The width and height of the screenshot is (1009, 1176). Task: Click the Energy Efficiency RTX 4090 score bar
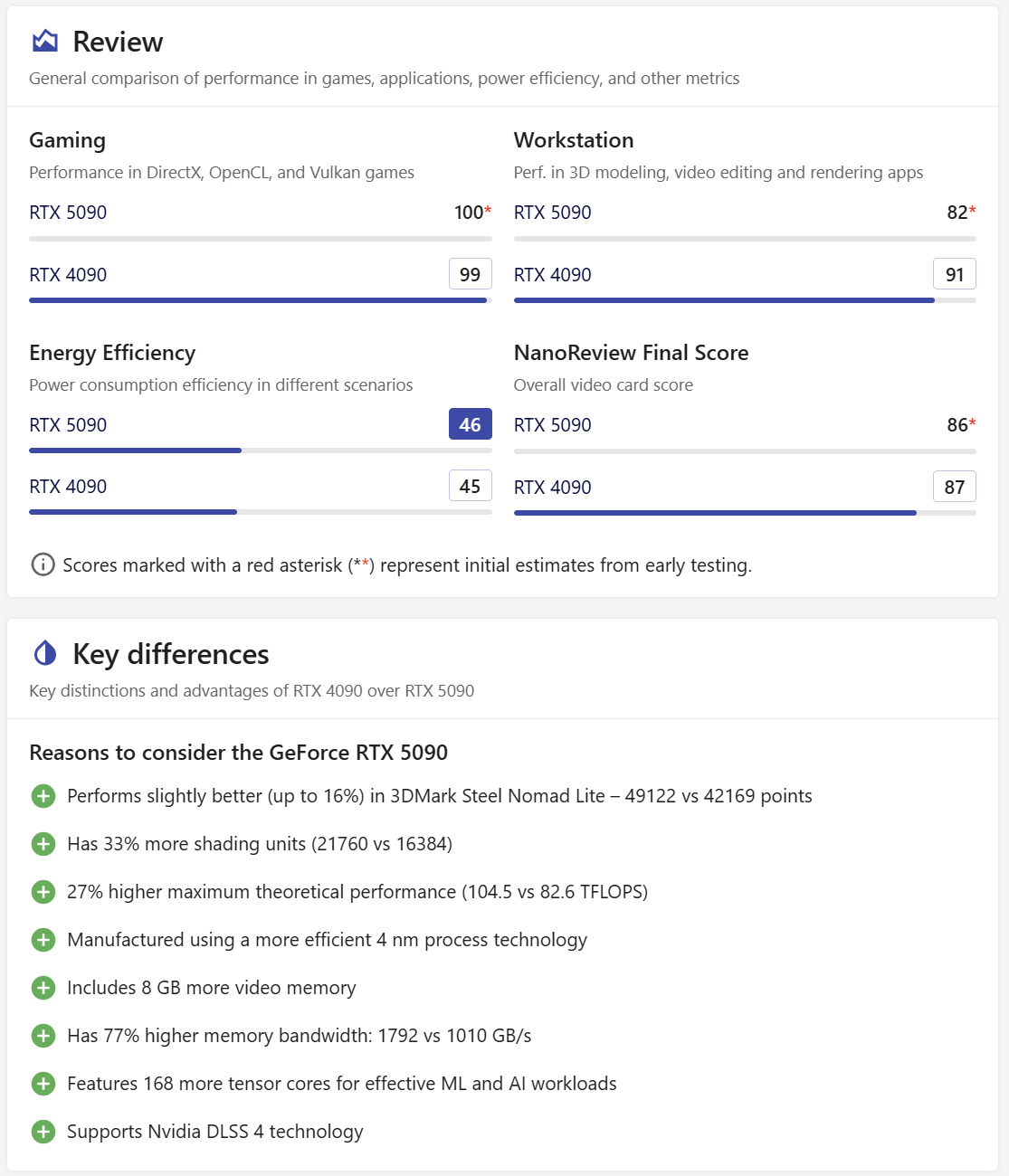click(261, 512)
